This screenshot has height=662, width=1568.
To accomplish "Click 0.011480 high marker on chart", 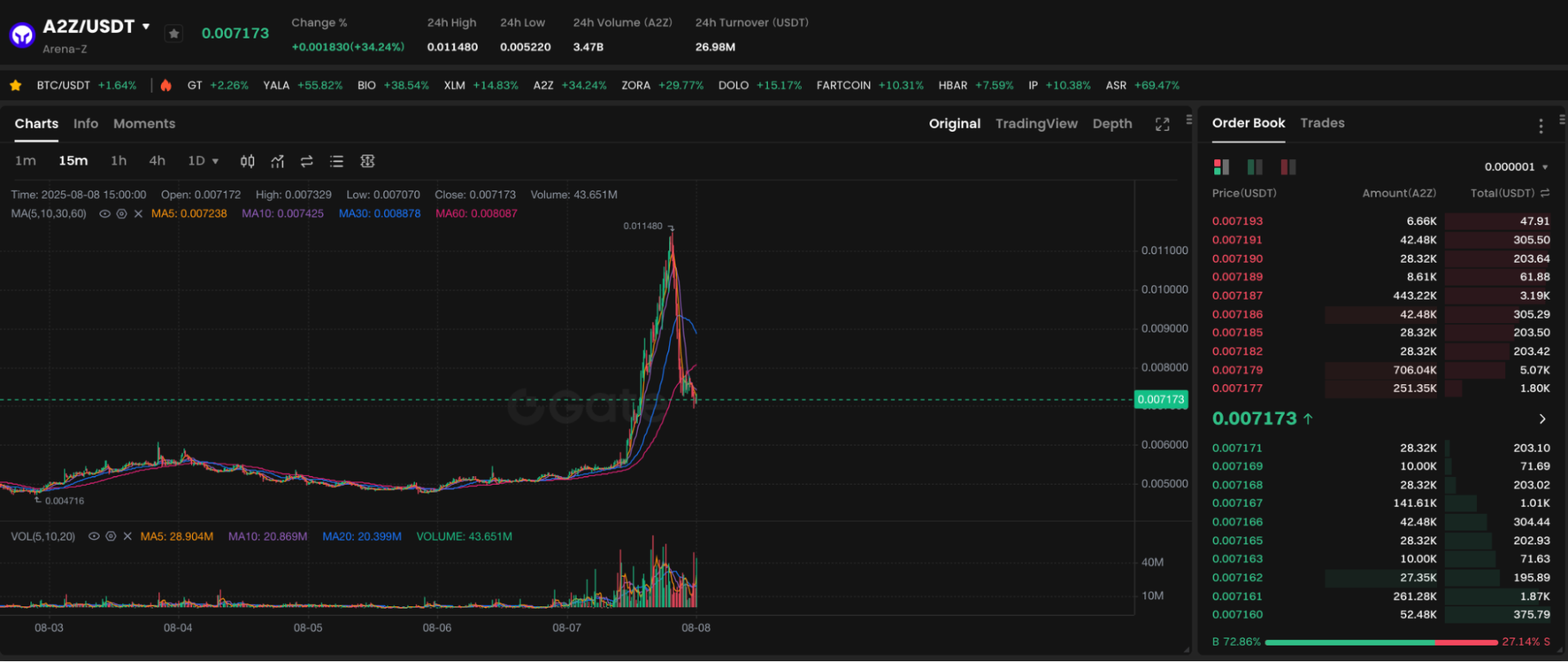I will click(642, 226).
